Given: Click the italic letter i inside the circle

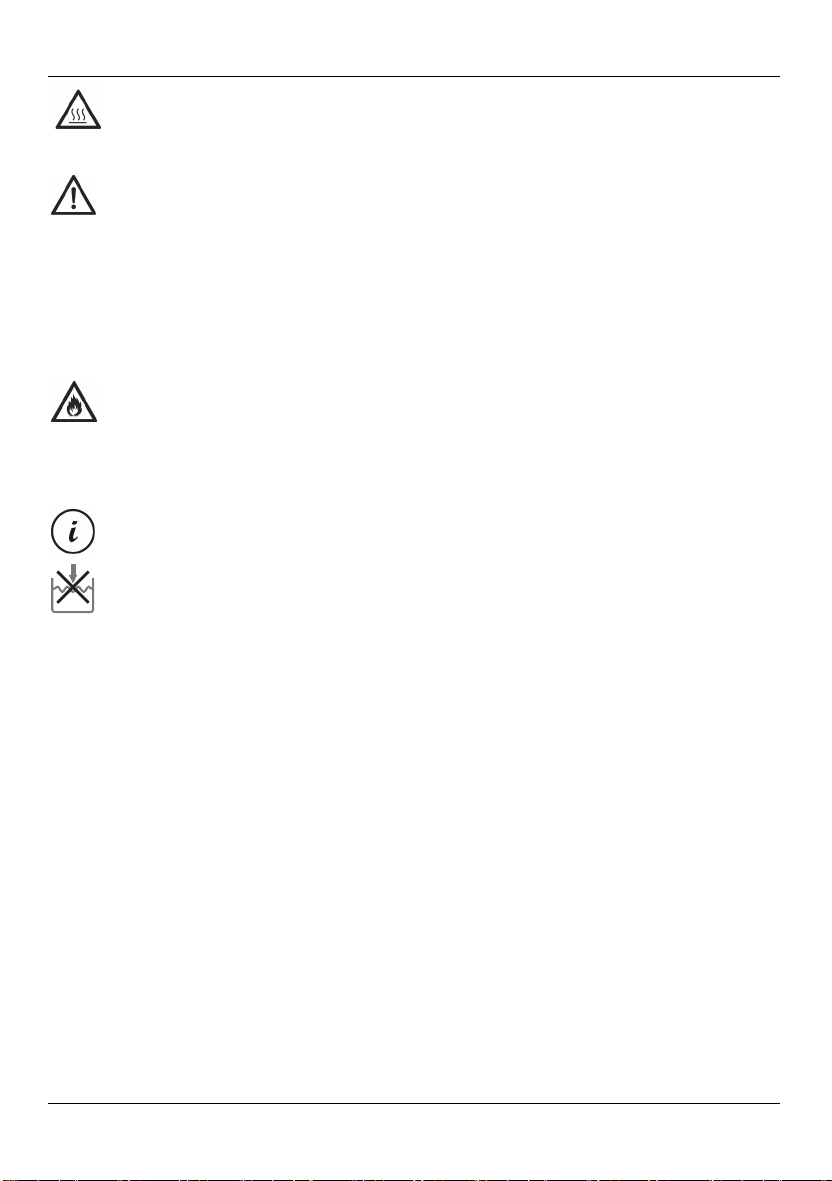Looking at the screenshot, I should (x=73, y=533).
